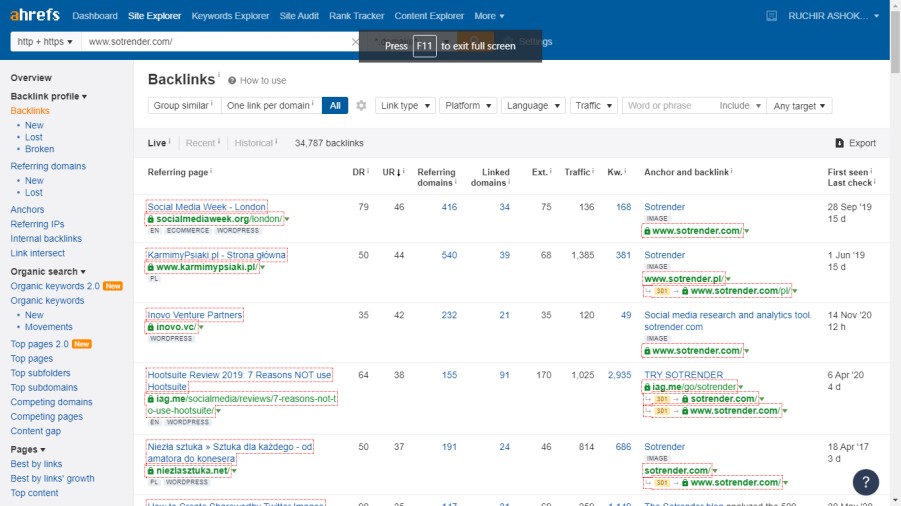Open the More menu in top navigation

pos(489,16)
